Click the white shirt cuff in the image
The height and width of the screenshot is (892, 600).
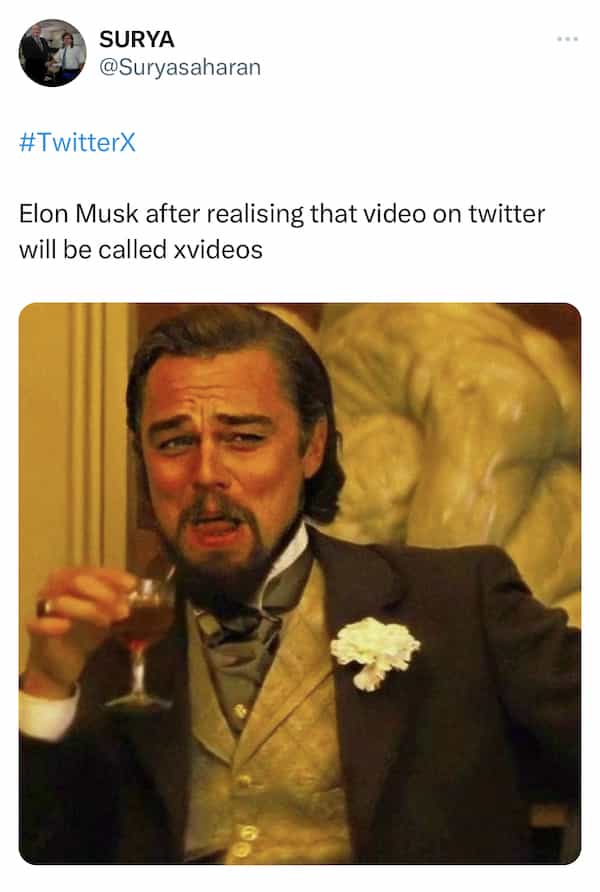click(47, 712)
